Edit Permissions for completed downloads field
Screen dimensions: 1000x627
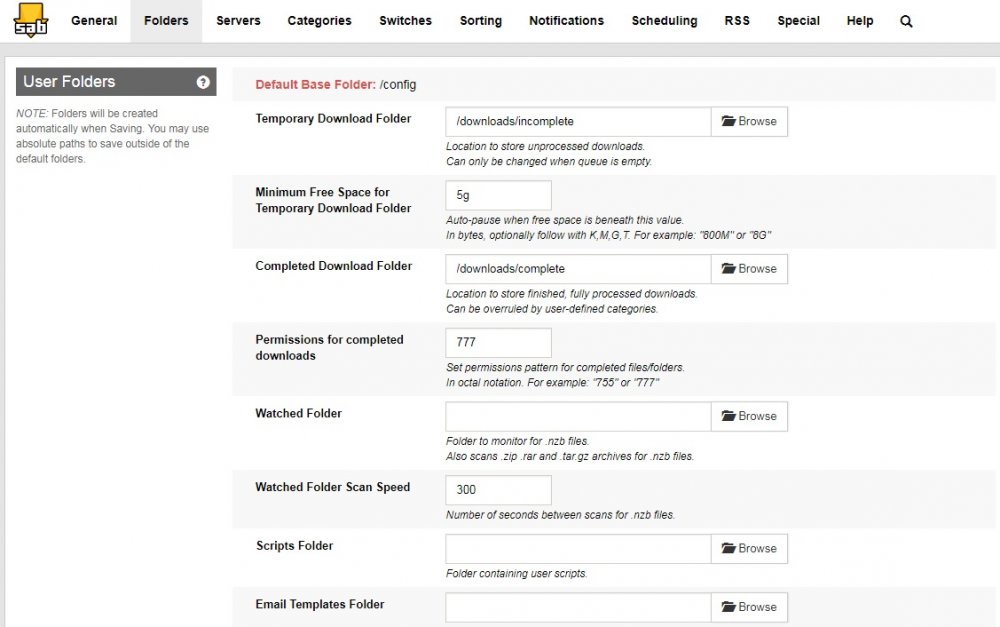click(499, 343)
